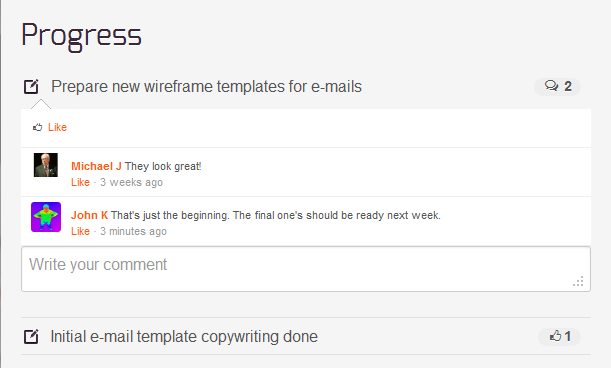
Task: Open 'Prepare new wireframe templates for e-mails' entry
Action: pos(207,87)
